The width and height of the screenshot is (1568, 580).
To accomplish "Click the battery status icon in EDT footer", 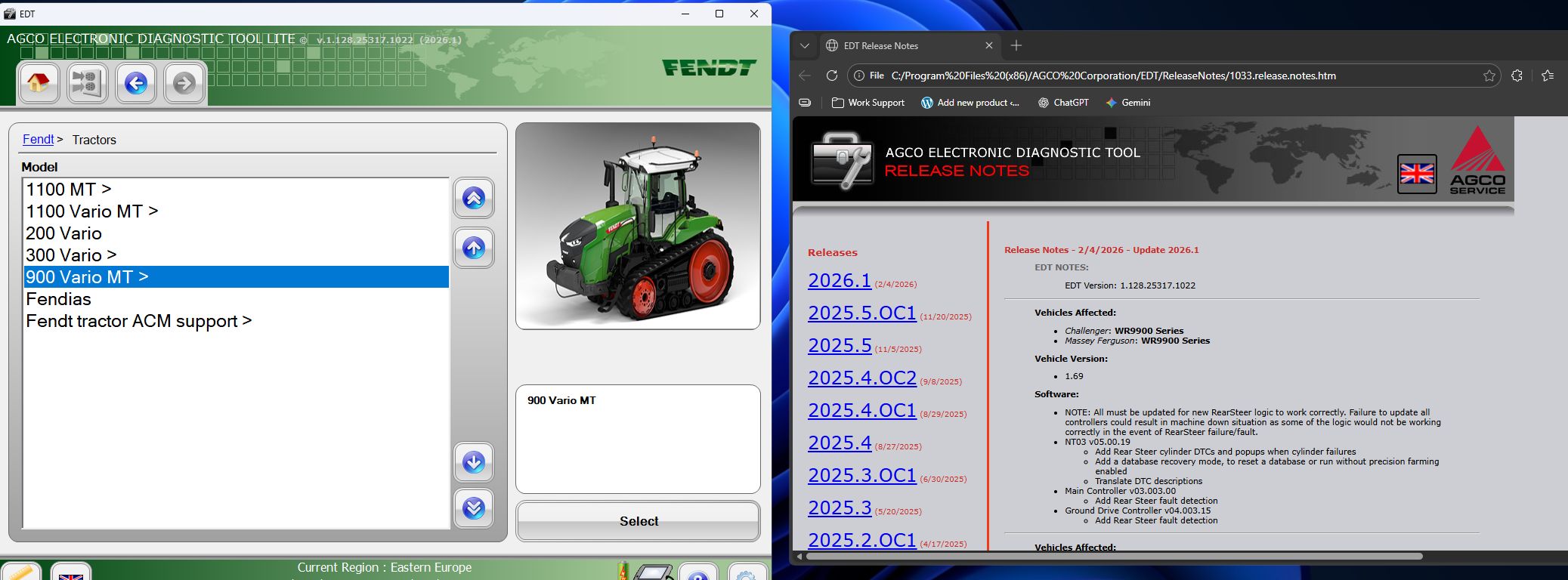I will [x=623, y=571].
